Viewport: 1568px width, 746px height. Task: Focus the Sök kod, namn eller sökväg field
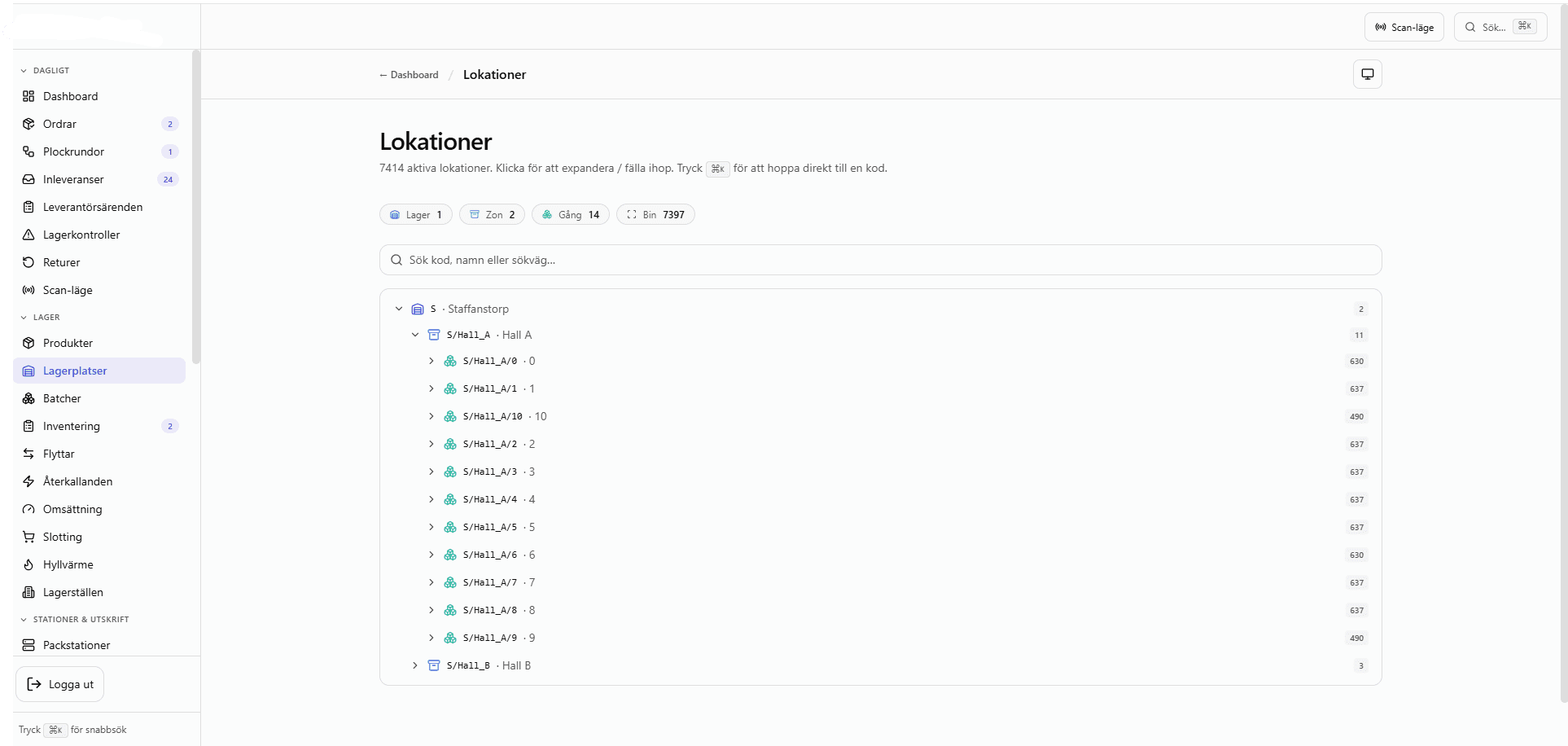click(880, 260)
